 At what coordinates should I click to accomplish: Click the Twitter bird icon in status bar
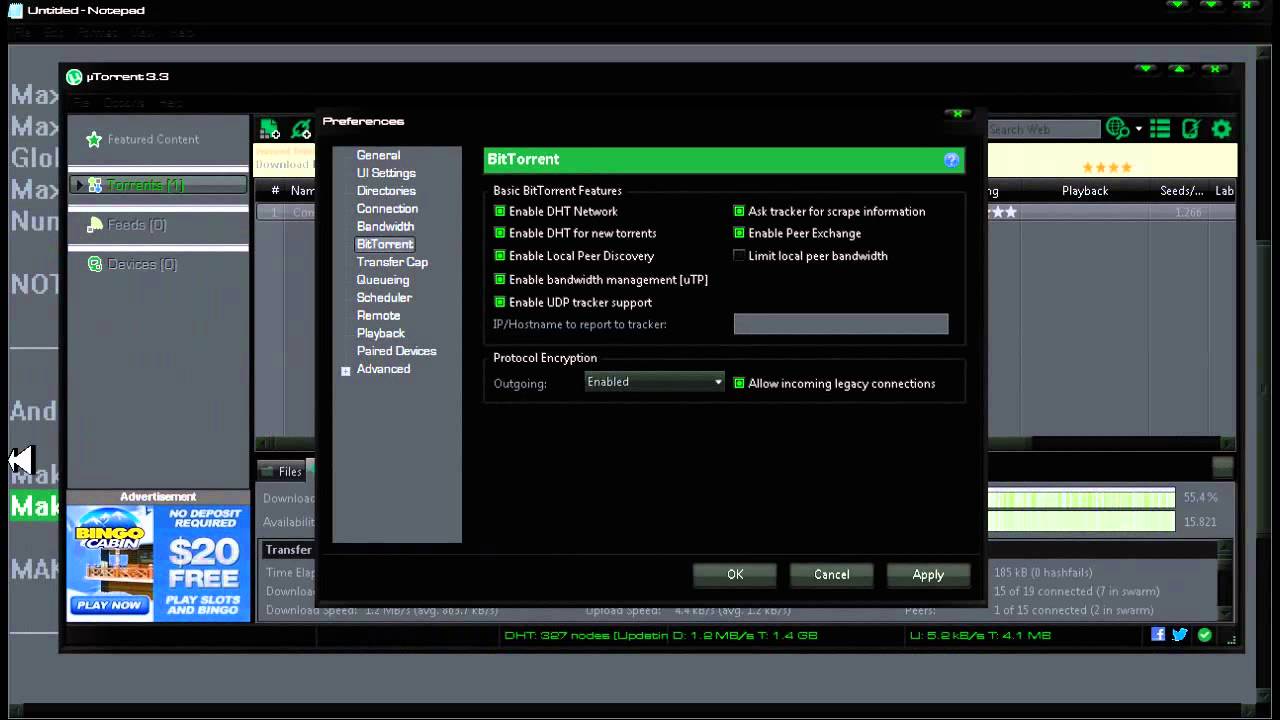(x=1180, y=634)
